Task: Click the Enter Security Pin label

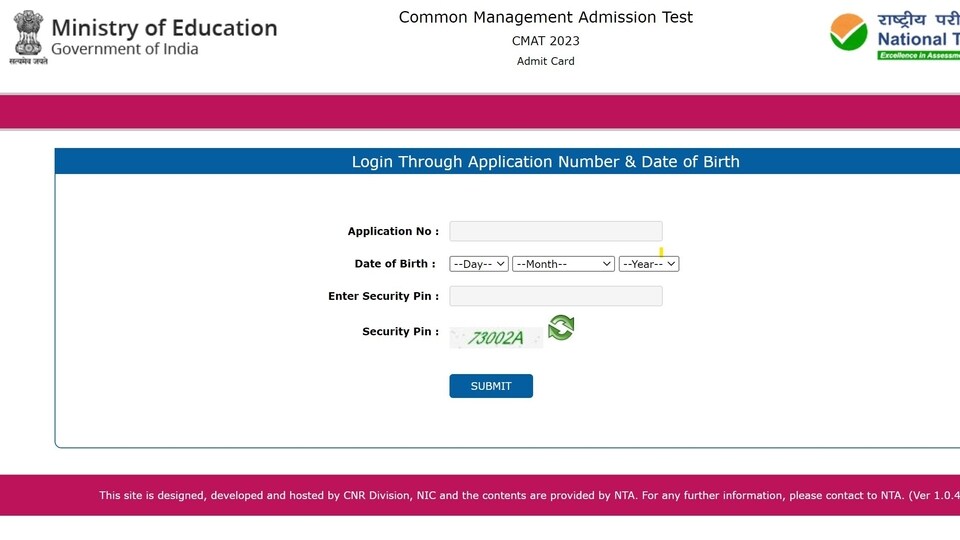Action: (383, 296)
